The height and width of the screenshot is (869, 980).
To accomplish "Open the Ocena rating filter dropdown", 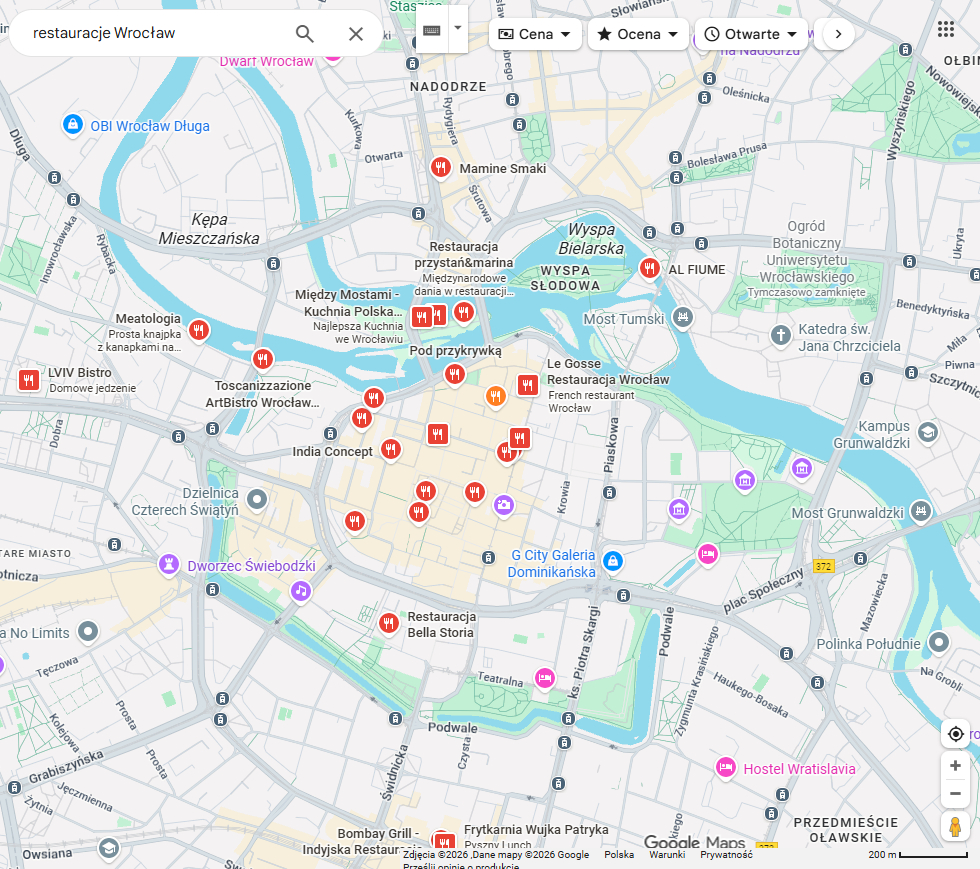I will [x=636, y=33].
